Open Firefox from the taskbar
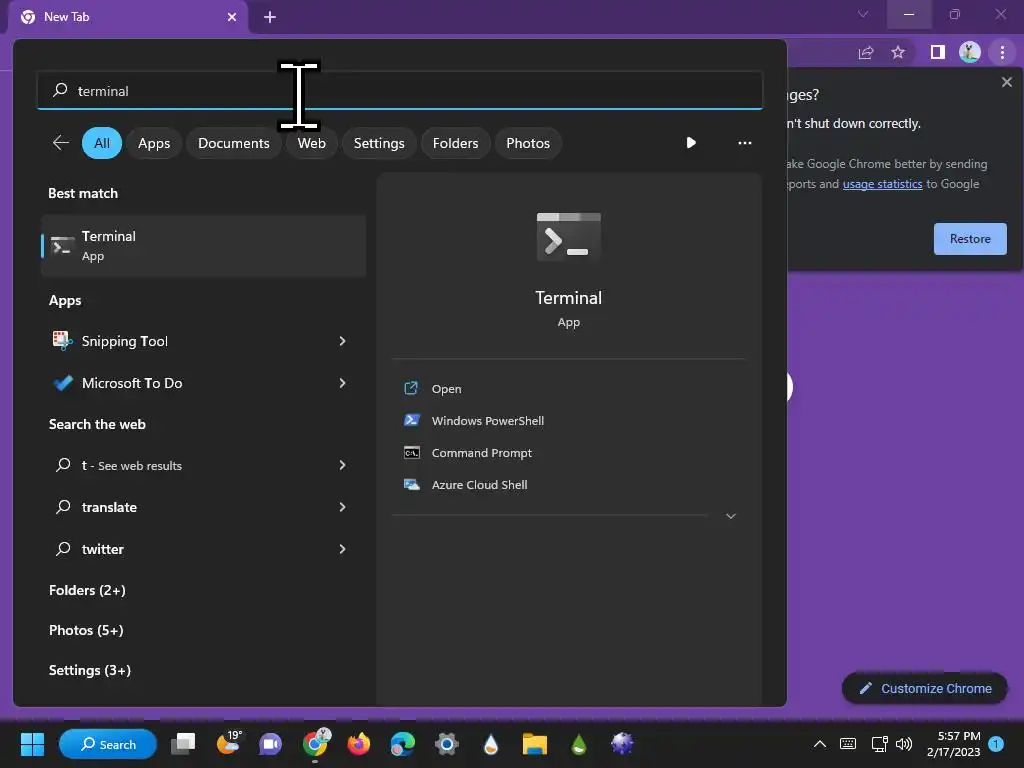This screenshot has height=768, width=1024. [x=359, y=744]
